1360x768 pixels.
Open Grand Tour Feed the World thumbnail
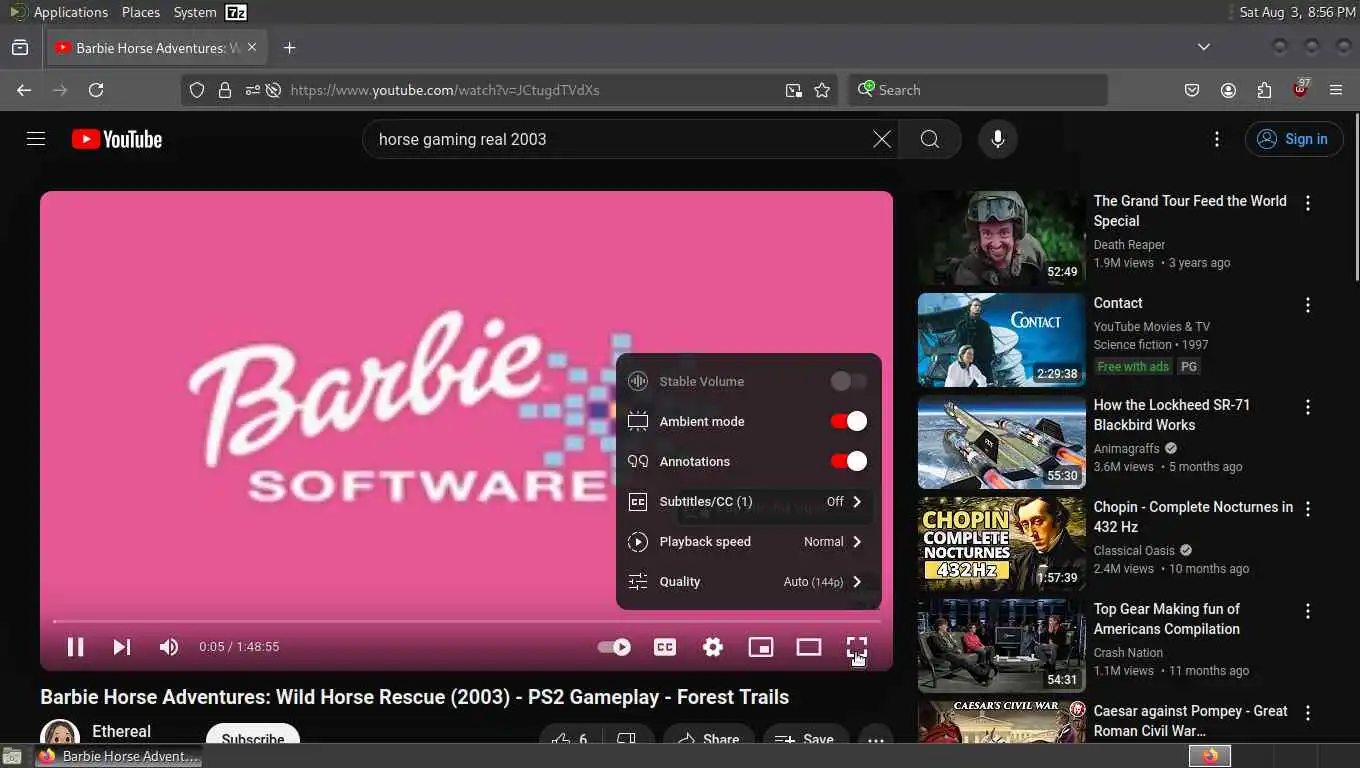[1001, 238]
